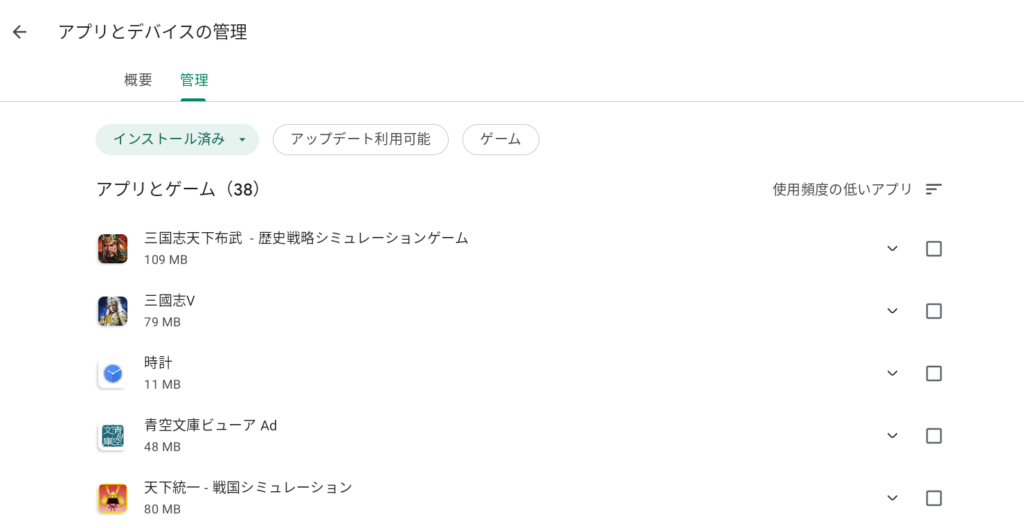The image size is (1024, 528).
Task: Go back using the left arrow icon
Action: point(20,32)
